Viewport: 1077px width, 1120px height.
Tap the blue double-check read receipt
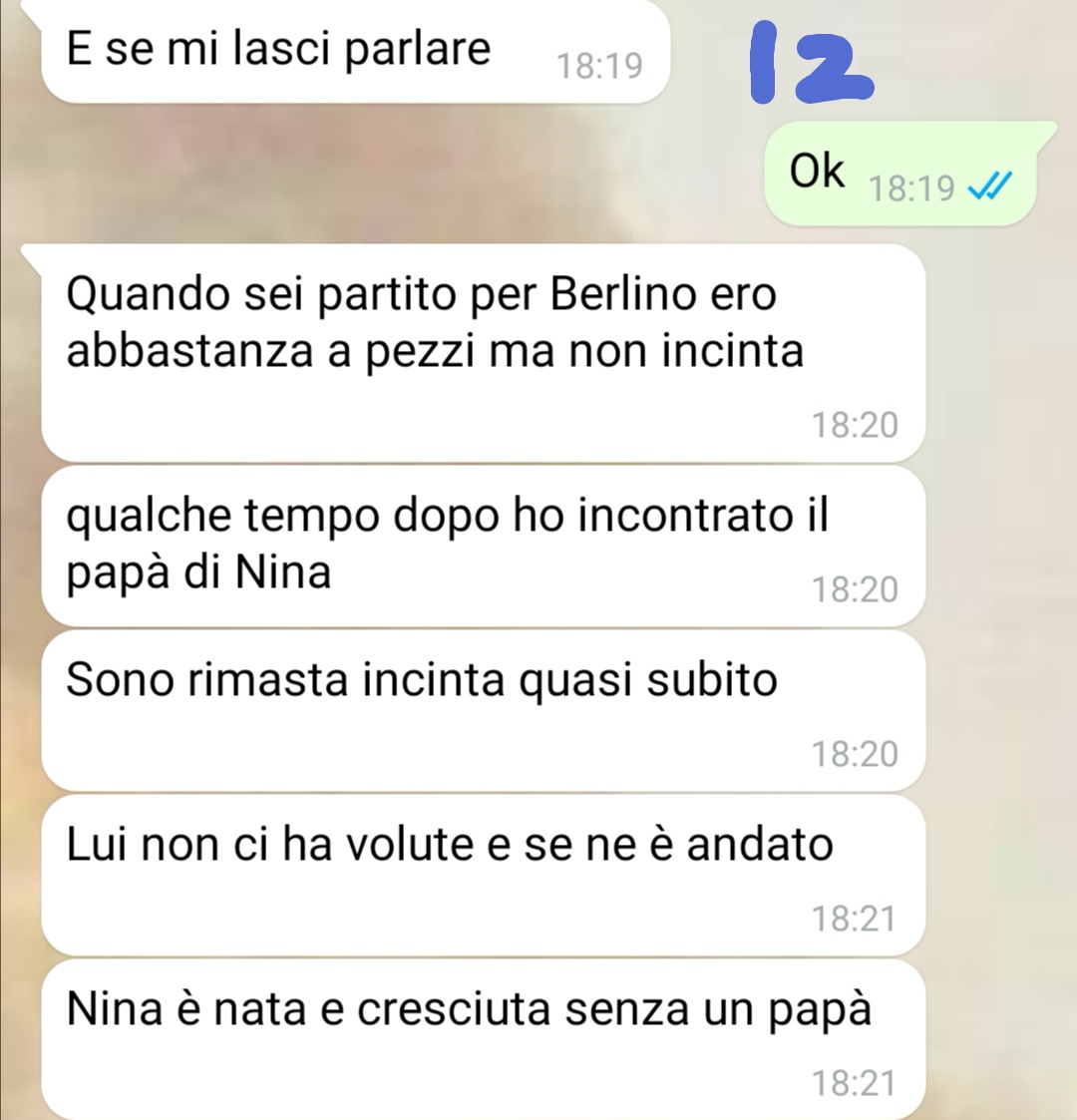pyautogui.click(x=989, y=187)
